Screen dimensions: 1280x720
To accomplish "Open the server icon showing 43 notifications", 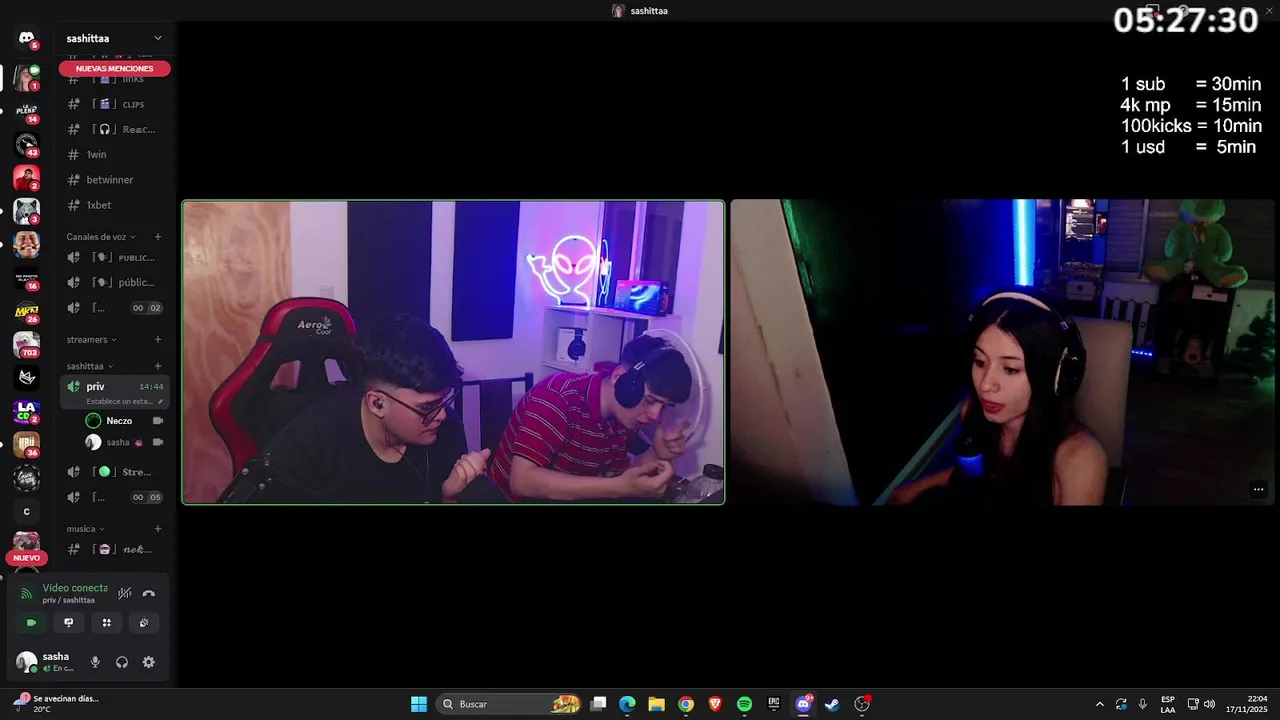I will (x=26, y=144).
